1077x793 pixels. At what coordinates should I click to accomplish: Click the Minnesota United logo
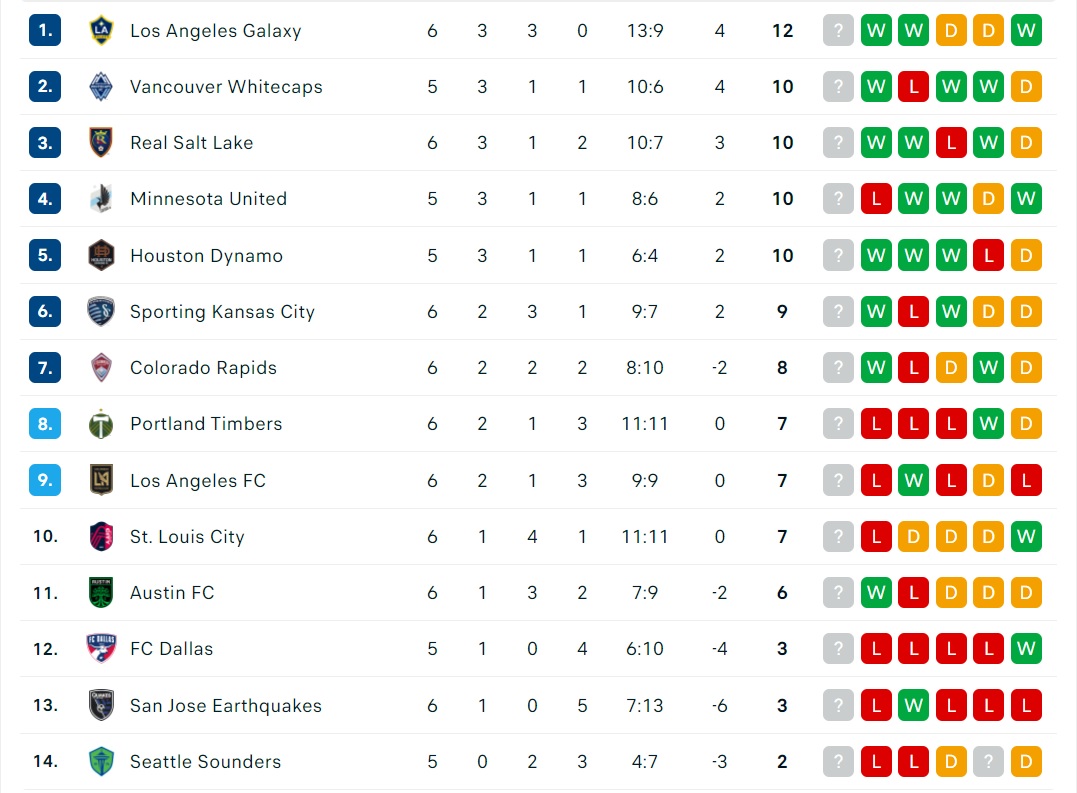tap(101, 198)
